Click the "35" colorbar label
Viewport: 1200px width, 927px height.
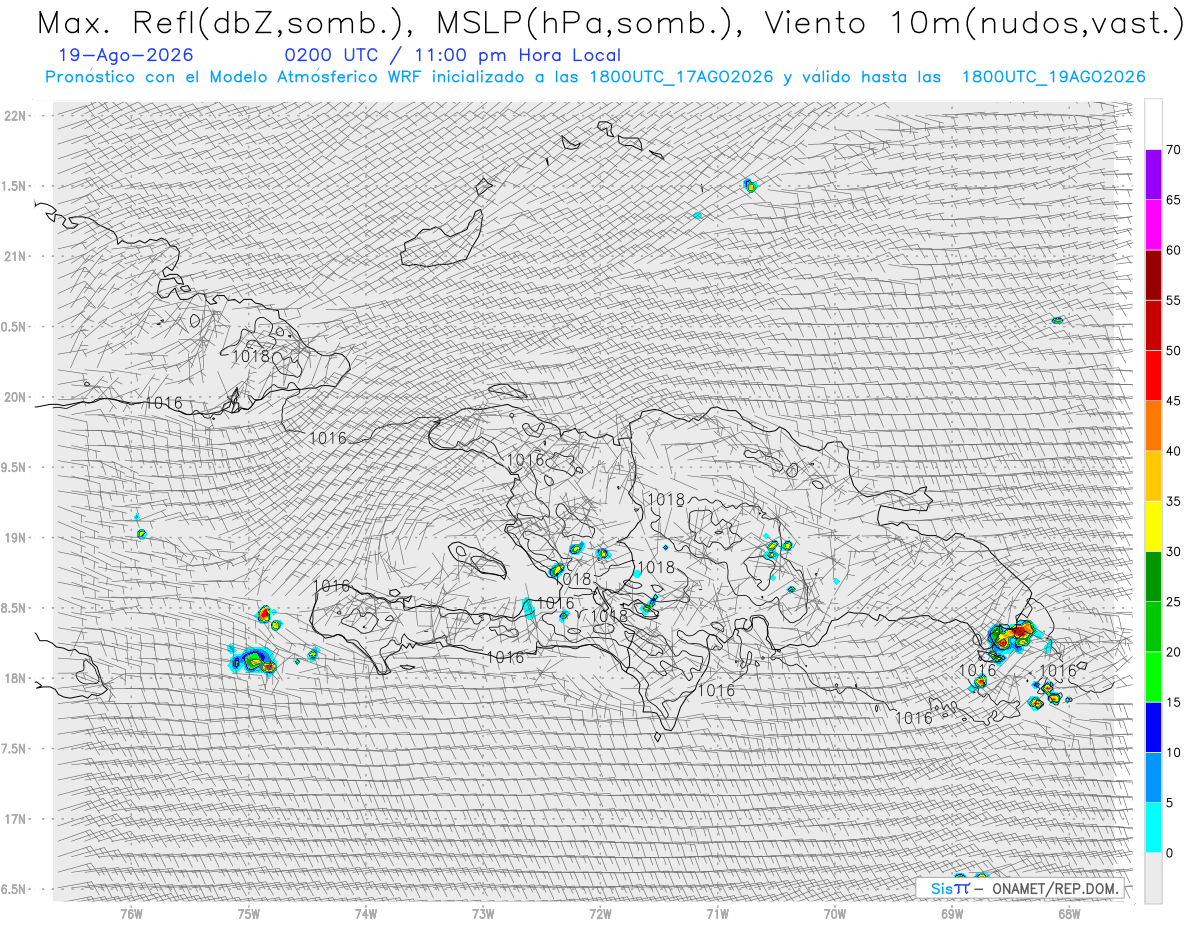[x=1173, y=501]
